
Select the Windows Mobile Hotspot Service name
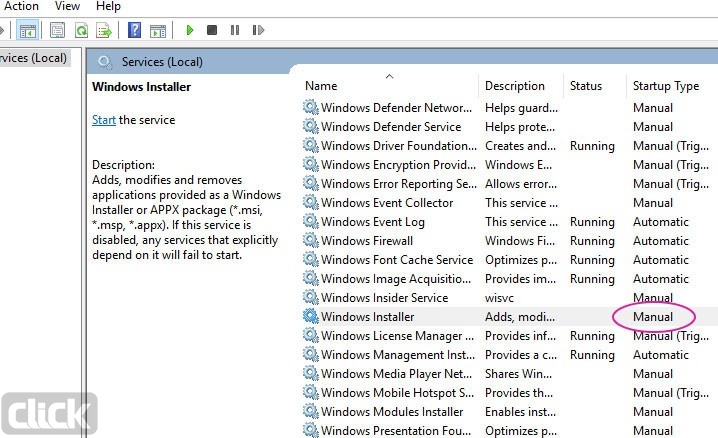pos(397,393)
